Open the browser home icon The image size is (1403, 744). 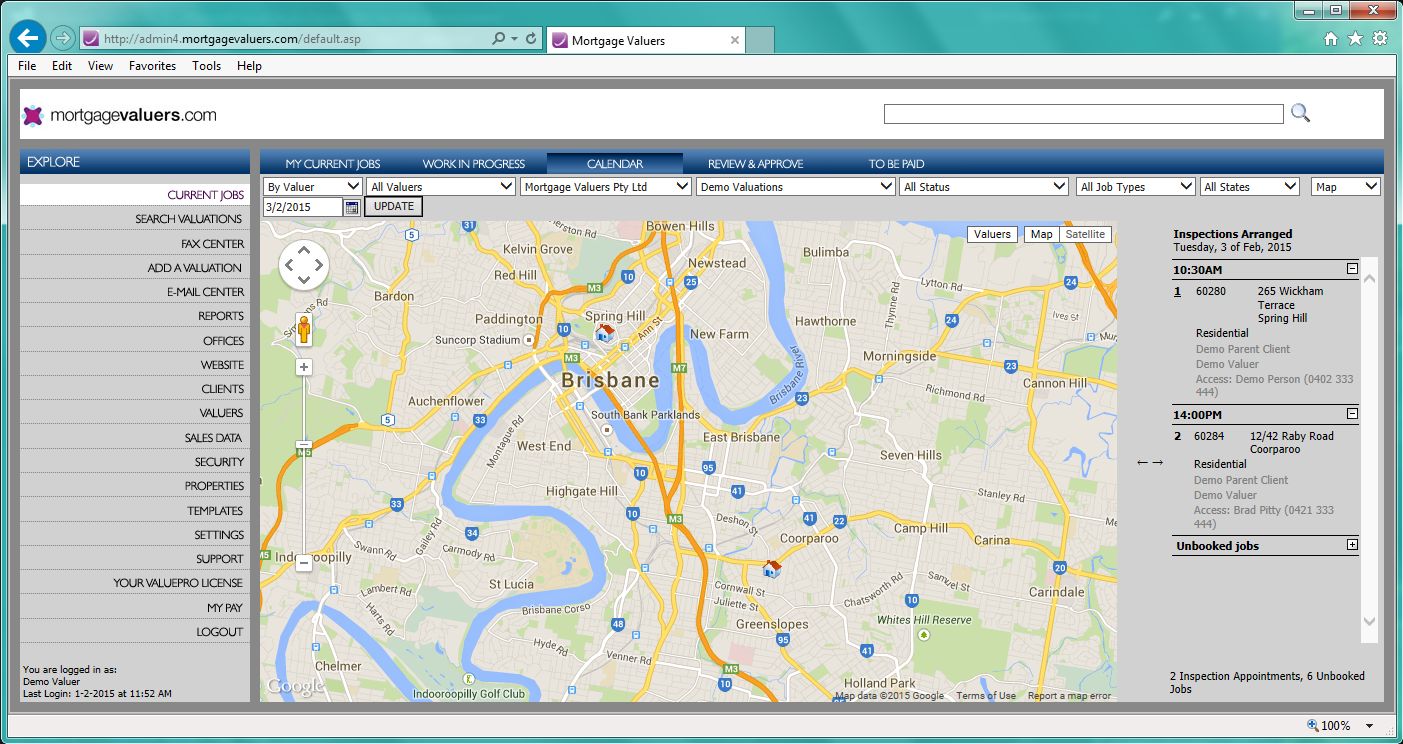click(1331, 39)
